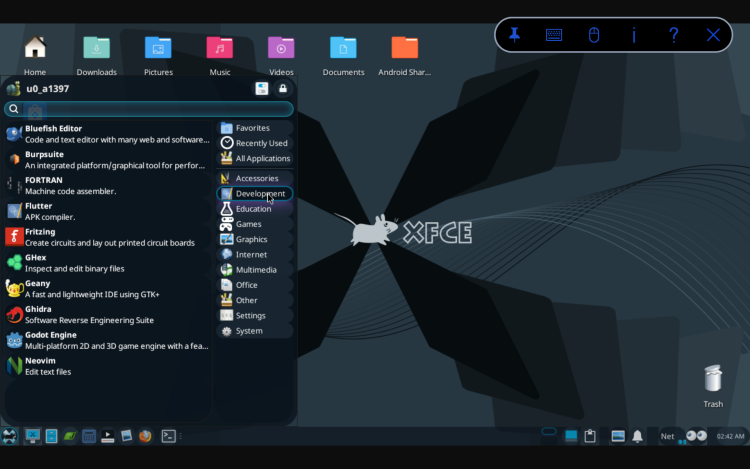
Task: Click the Show Desktop taskbar icon
Action: [33, 436]
